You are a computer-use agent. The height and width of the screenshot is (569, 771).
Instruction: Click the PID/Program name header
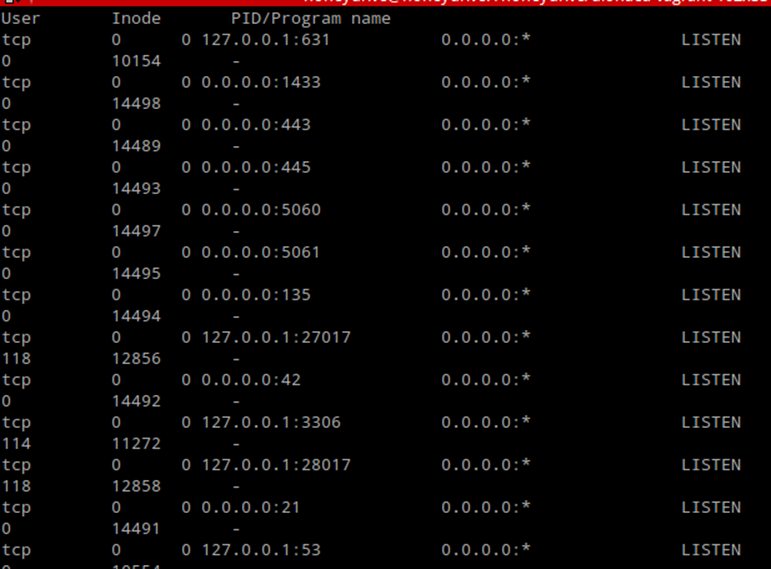[311, 19]
